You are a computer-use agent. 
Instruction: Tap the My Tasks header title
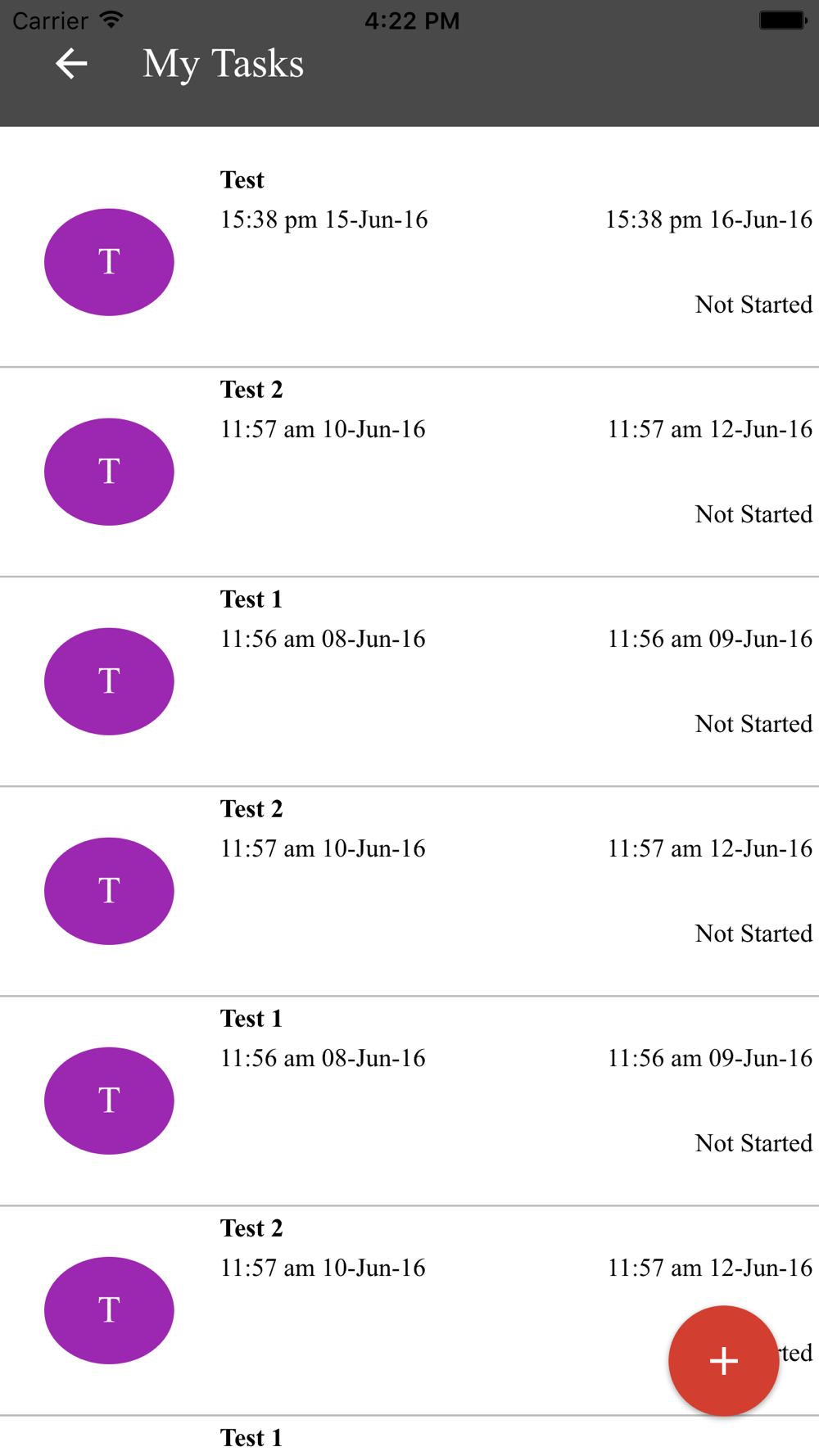pyautogui.click(x=224, y=65)
